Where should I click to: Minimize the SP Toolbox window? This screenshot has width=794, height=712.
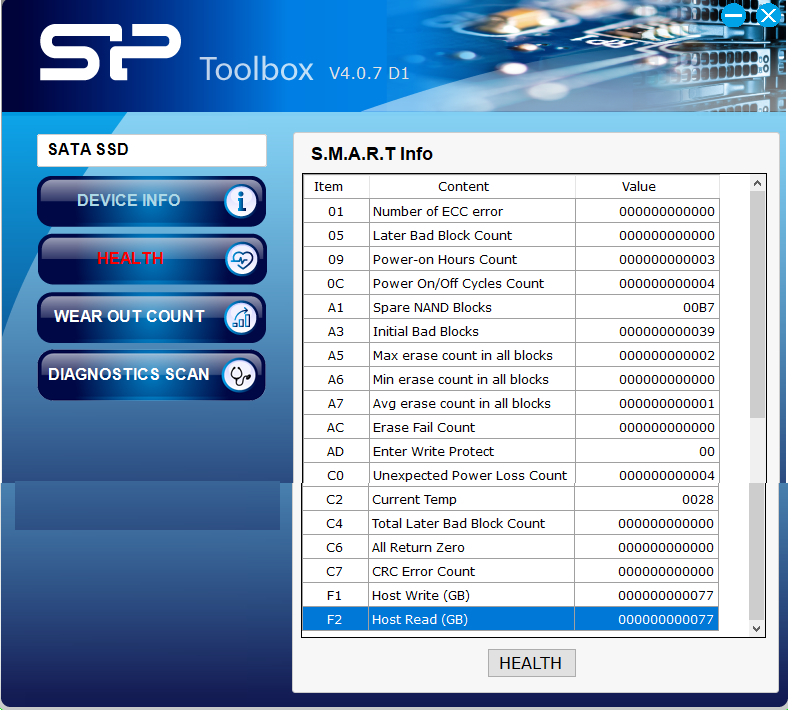(733, 16)
